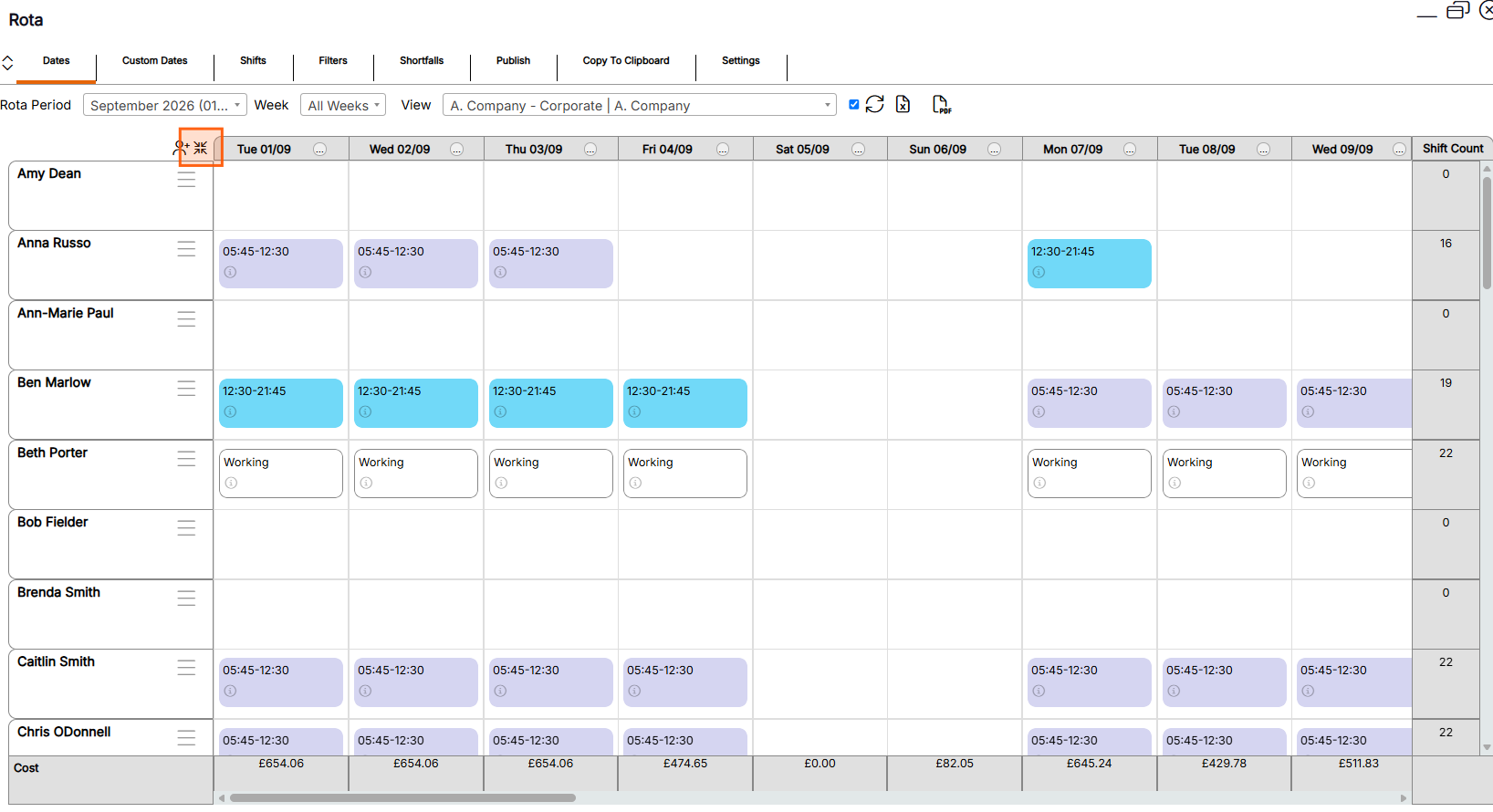Open the View company dropdown

(640, 105)
